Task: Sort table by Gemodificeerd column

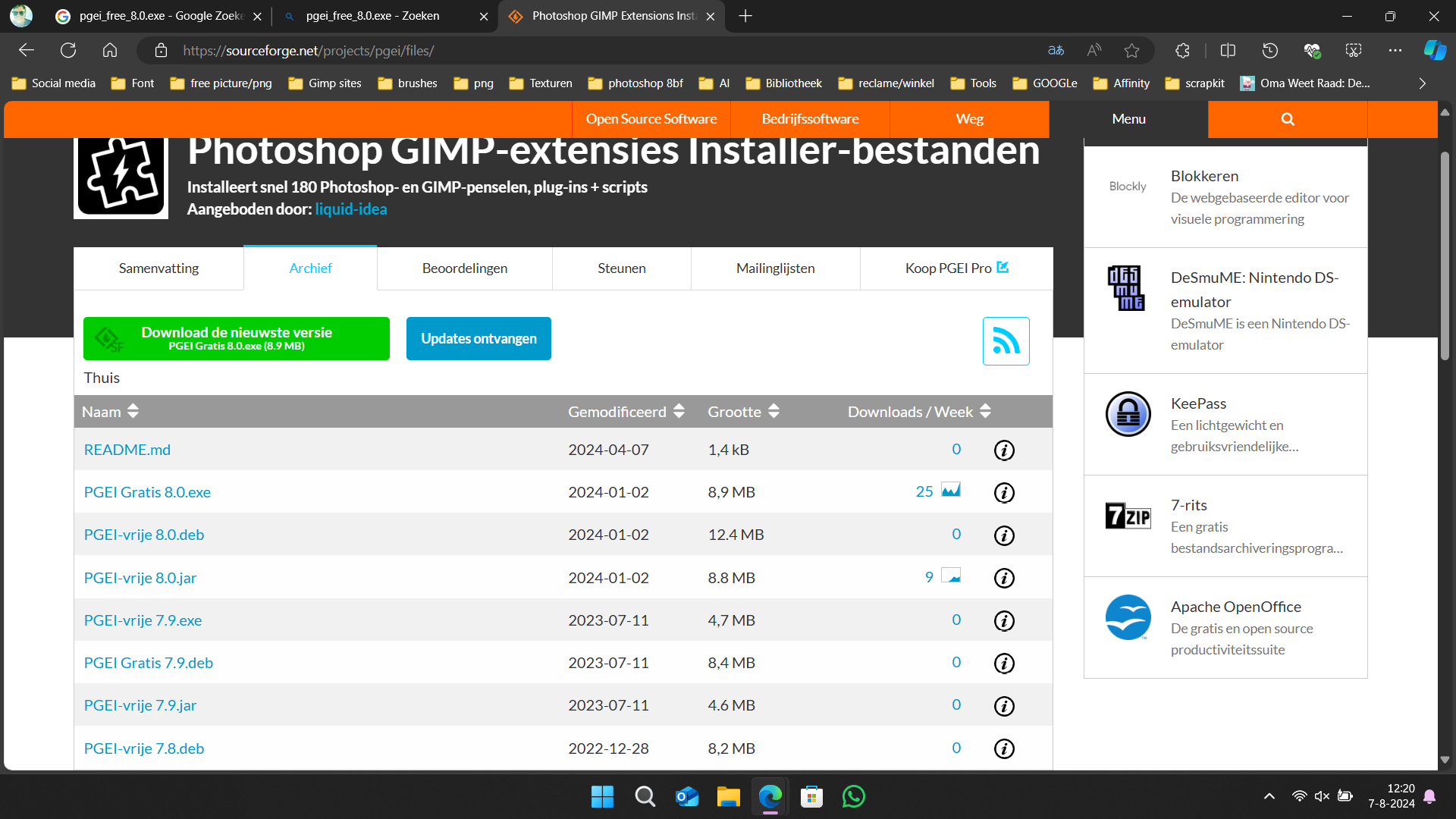Action: (626, 412)
